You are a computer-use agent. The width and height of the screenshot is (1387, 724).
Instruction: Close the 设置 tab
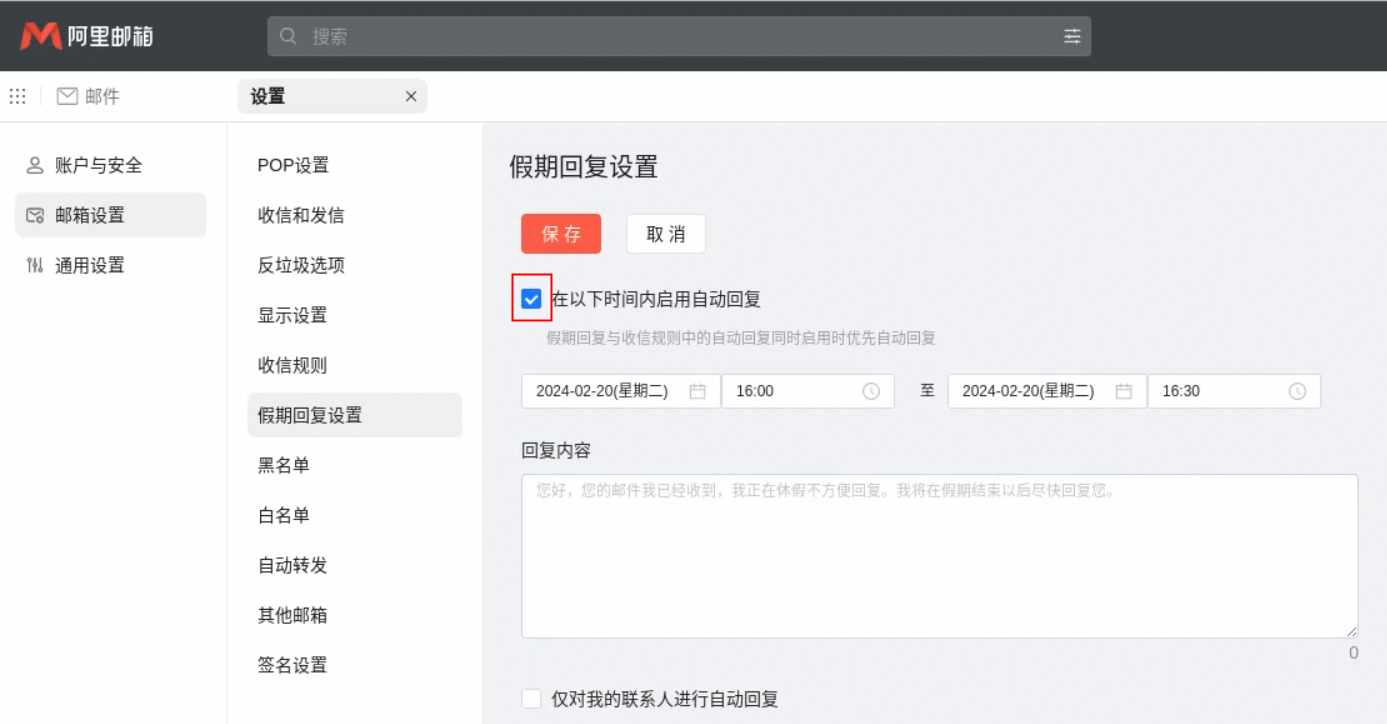(x=411, y=97)
